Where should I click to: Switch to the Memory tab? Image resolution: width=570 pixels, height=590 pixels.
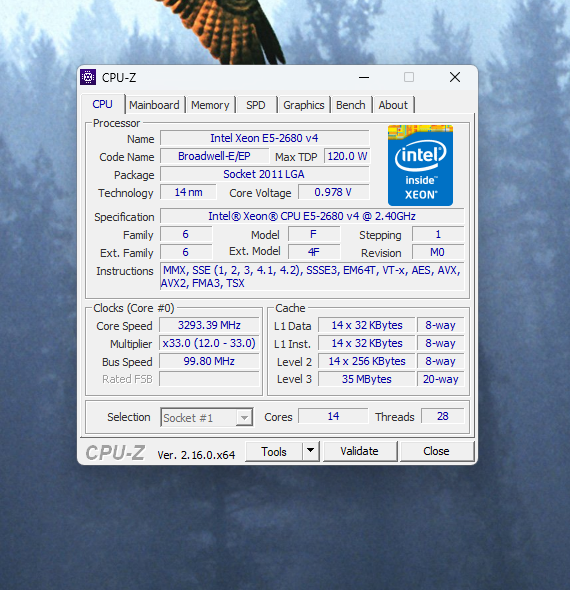pos(210,105)
